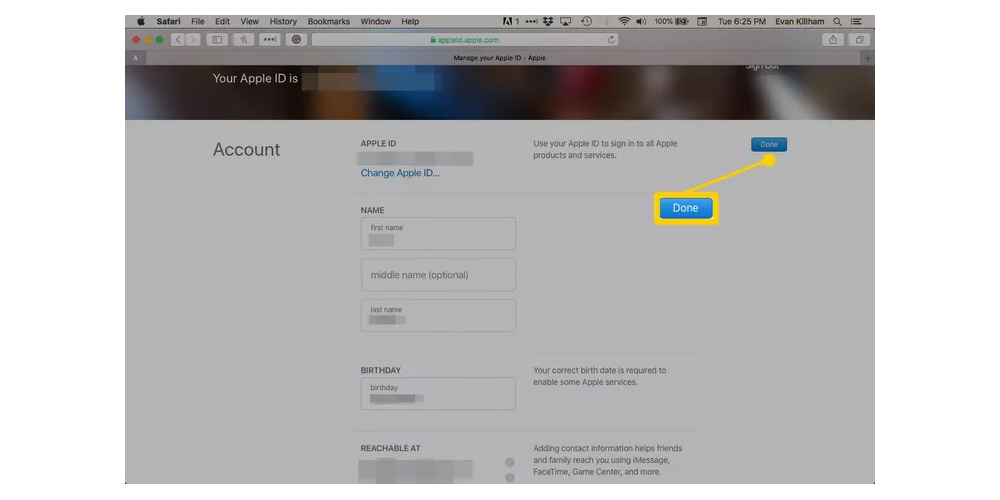1000x500 pixels.
Task: Open the File menu
Action: tap(198, 21)
